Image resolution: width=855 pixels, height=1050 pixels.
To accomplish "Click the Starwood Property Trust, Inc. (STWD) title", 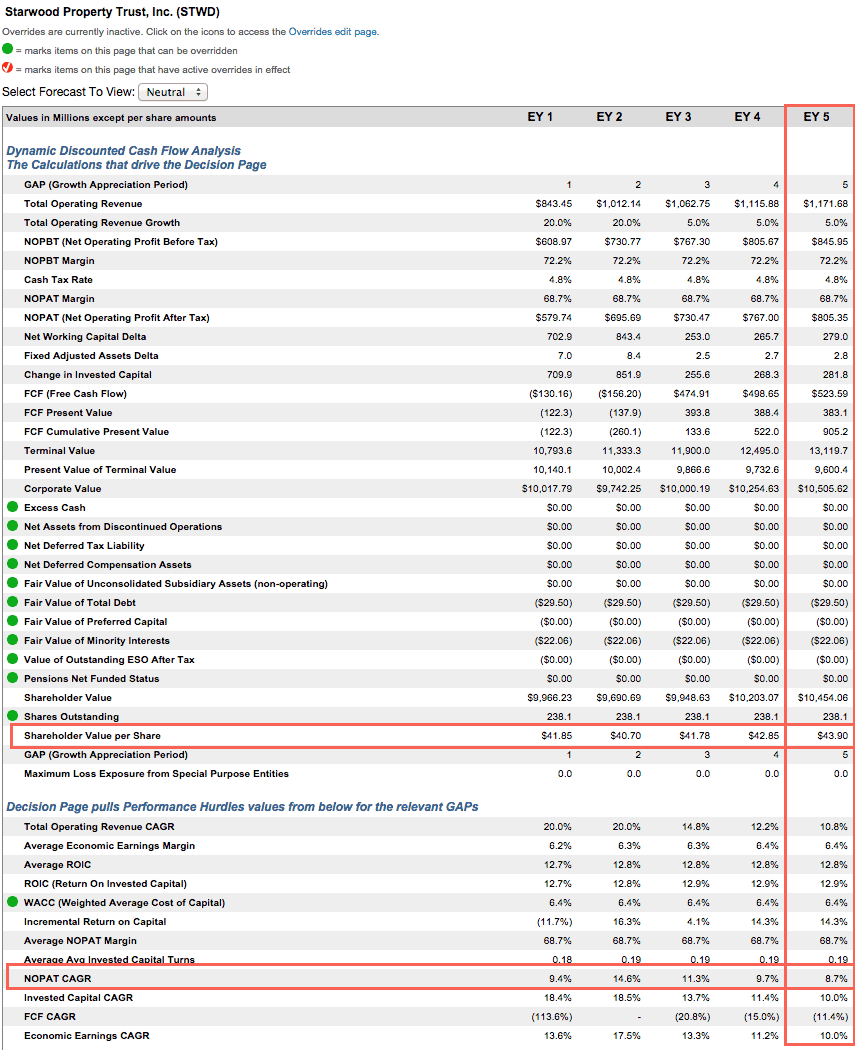I will click(112, 12).
